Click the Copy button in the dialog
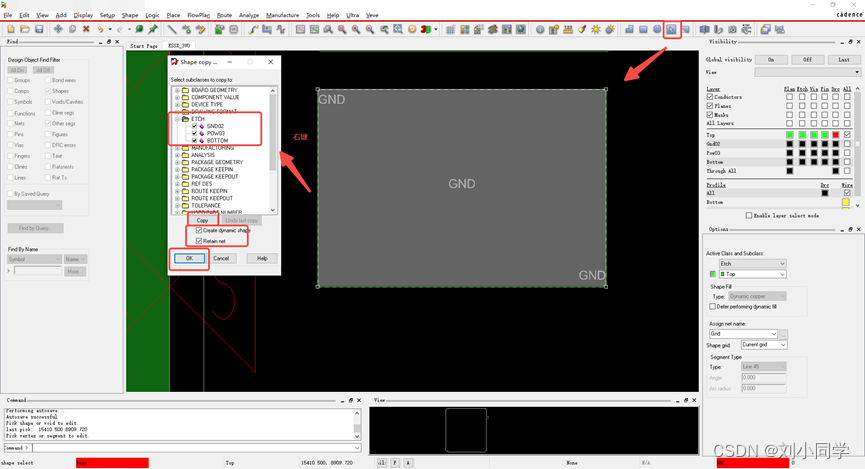The width and height of the screenshot is (865, 469). click(202, 220)
